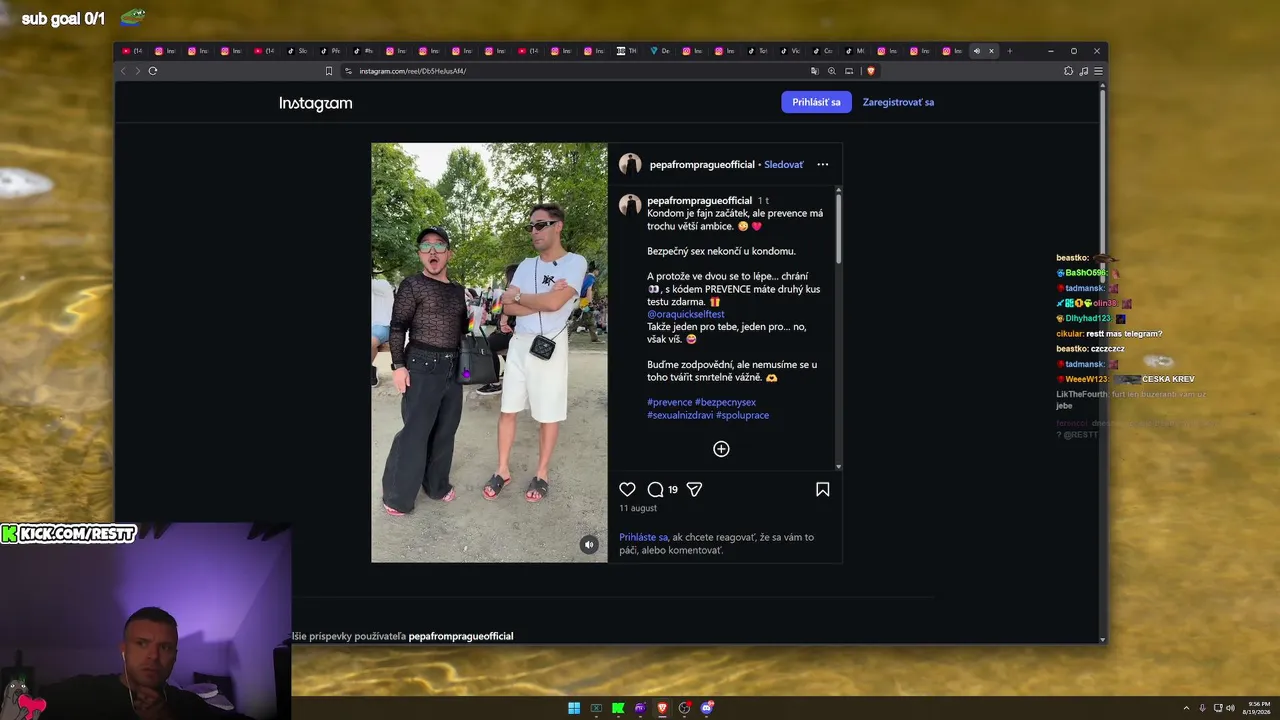Click the Instagram logo
The image size is (1280, 720).
coord(315,103)
